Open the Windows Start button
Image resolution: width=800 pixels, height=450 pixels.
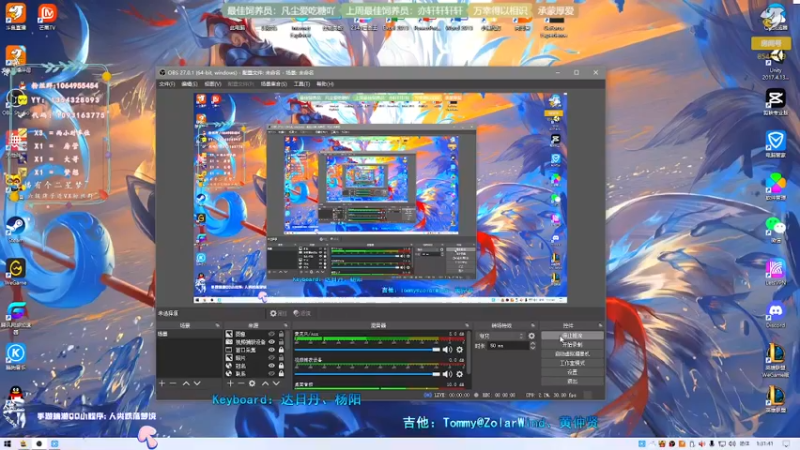pos(7,444)
